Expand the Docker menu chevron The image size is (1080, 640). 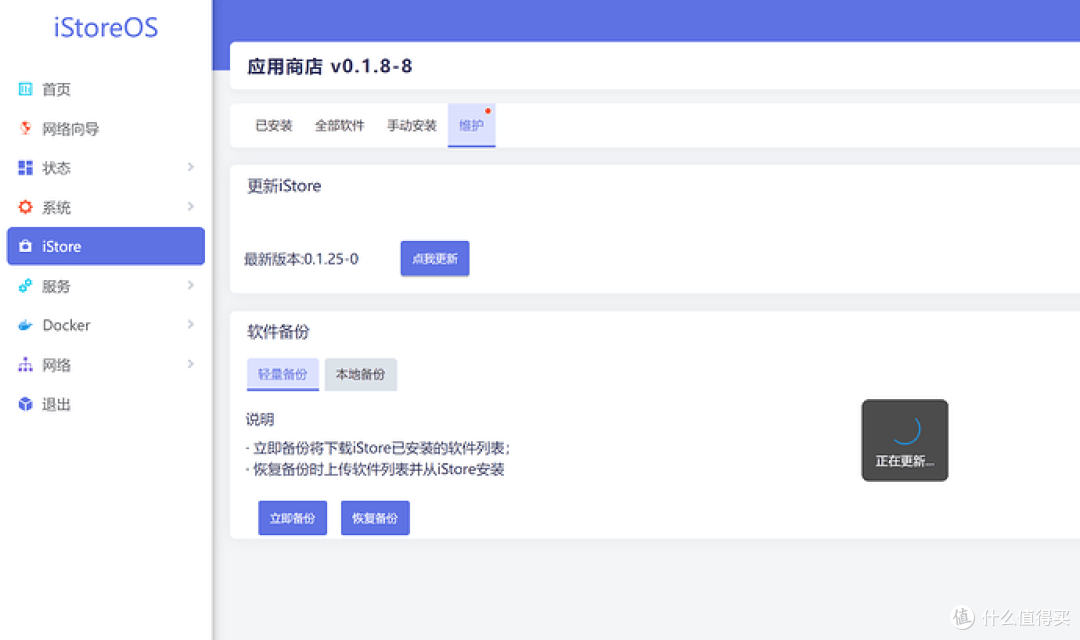(x=191, y=324)
